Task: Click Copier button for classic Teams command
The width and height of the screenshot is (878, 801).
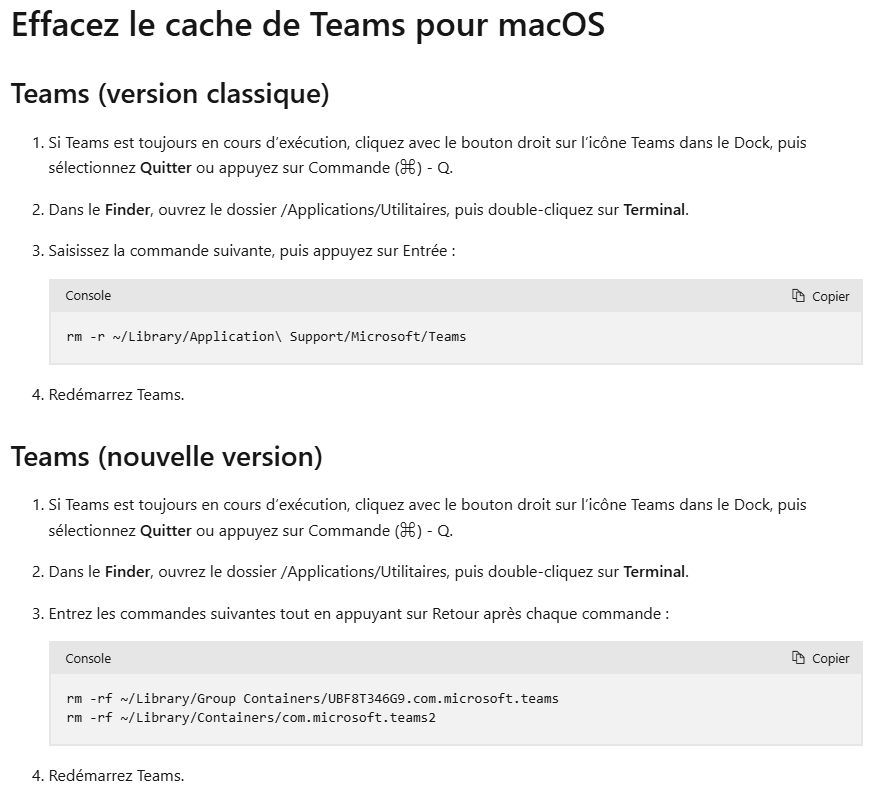Action: tap(820, 296)
